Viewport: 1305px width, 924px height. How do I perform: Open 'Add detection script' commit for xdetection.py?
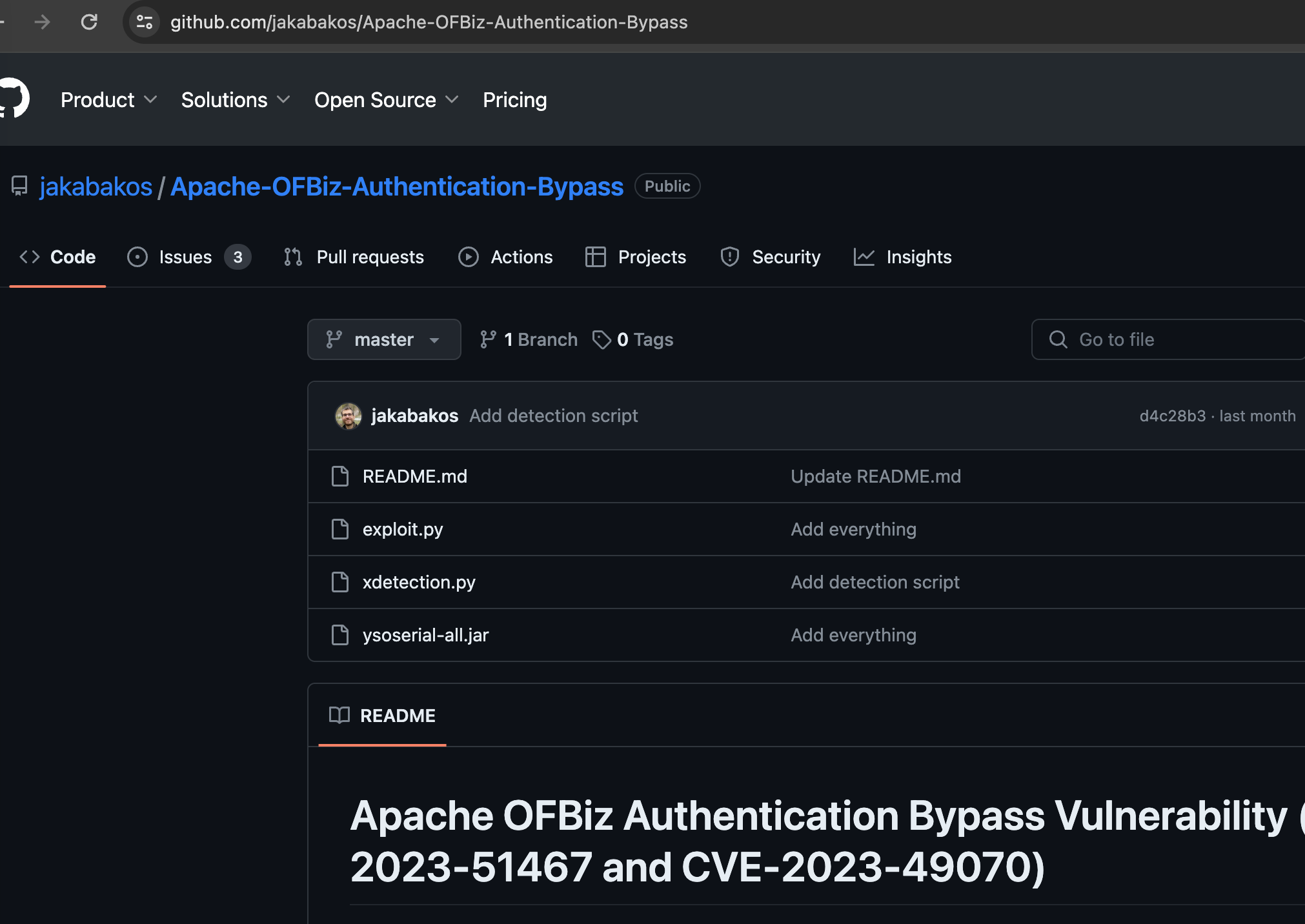(x=875, y=582)
